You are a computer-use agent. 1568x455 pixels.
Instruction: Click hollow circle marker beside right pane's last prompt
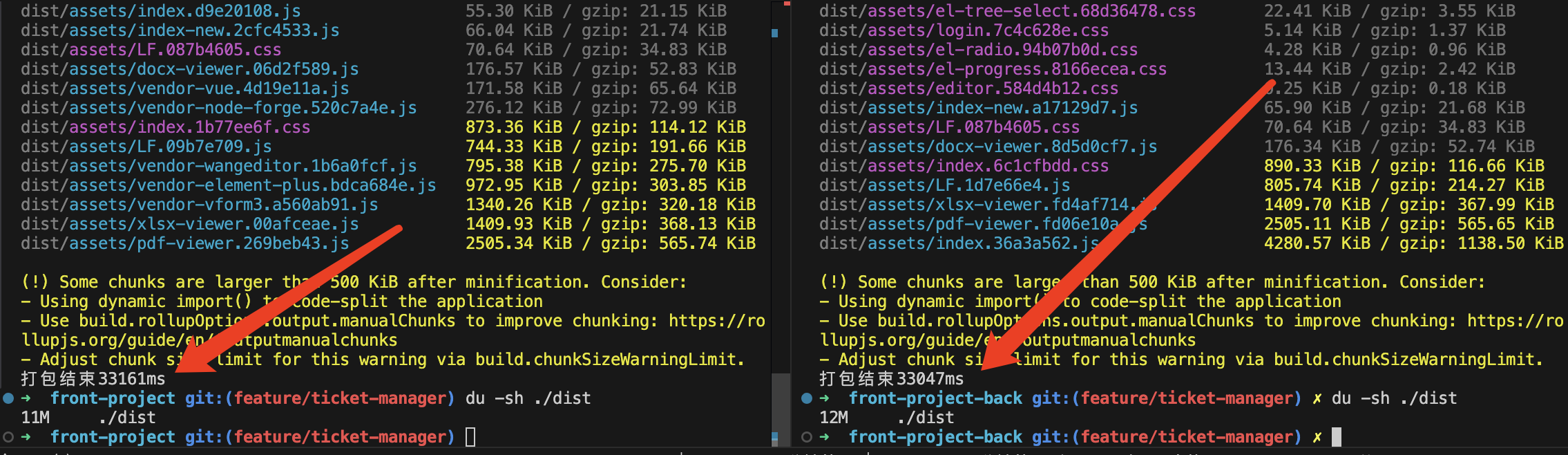(806, 437)
